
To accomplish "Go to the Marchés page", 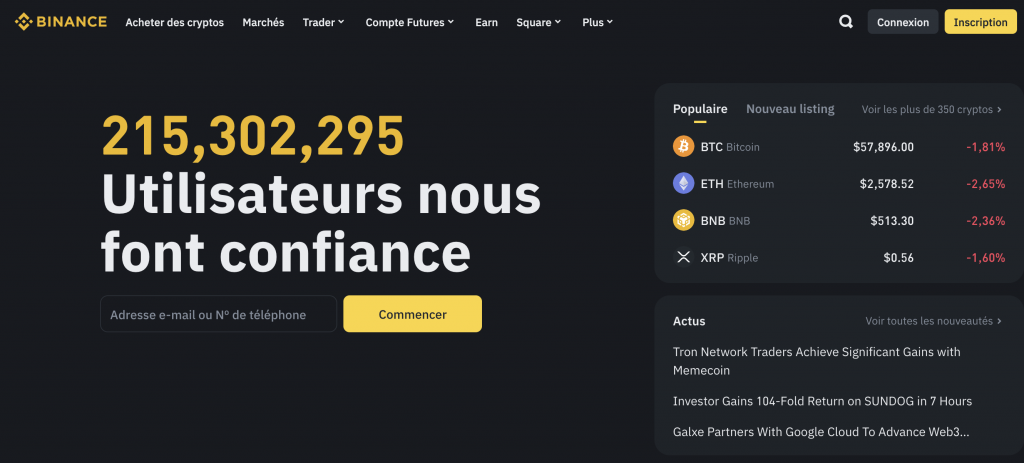I will coord(263,22).
